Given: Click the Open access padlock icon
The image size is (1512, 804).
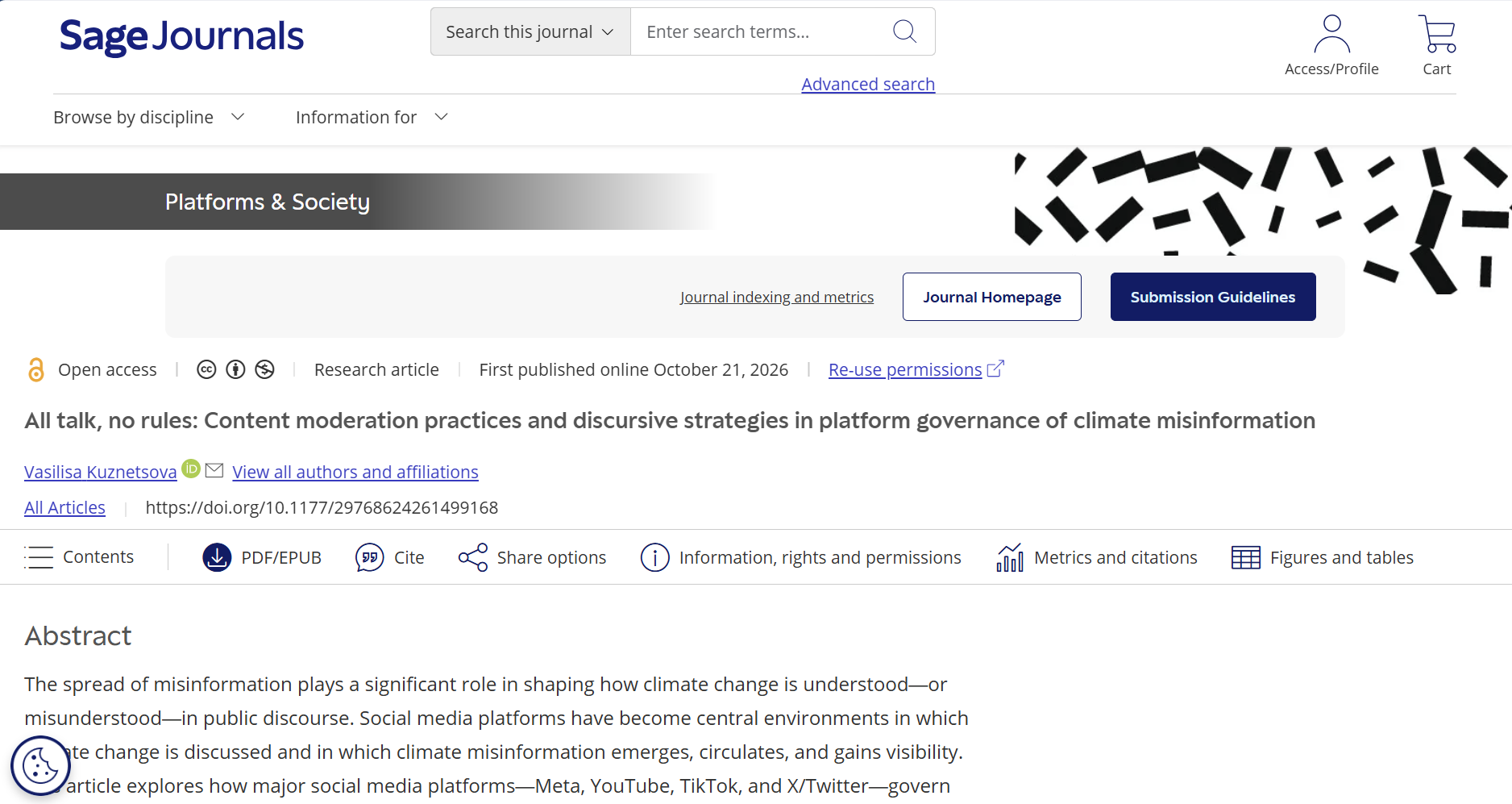Looking at the screenshot, I should pyautogui.click(x=36, y=369).
